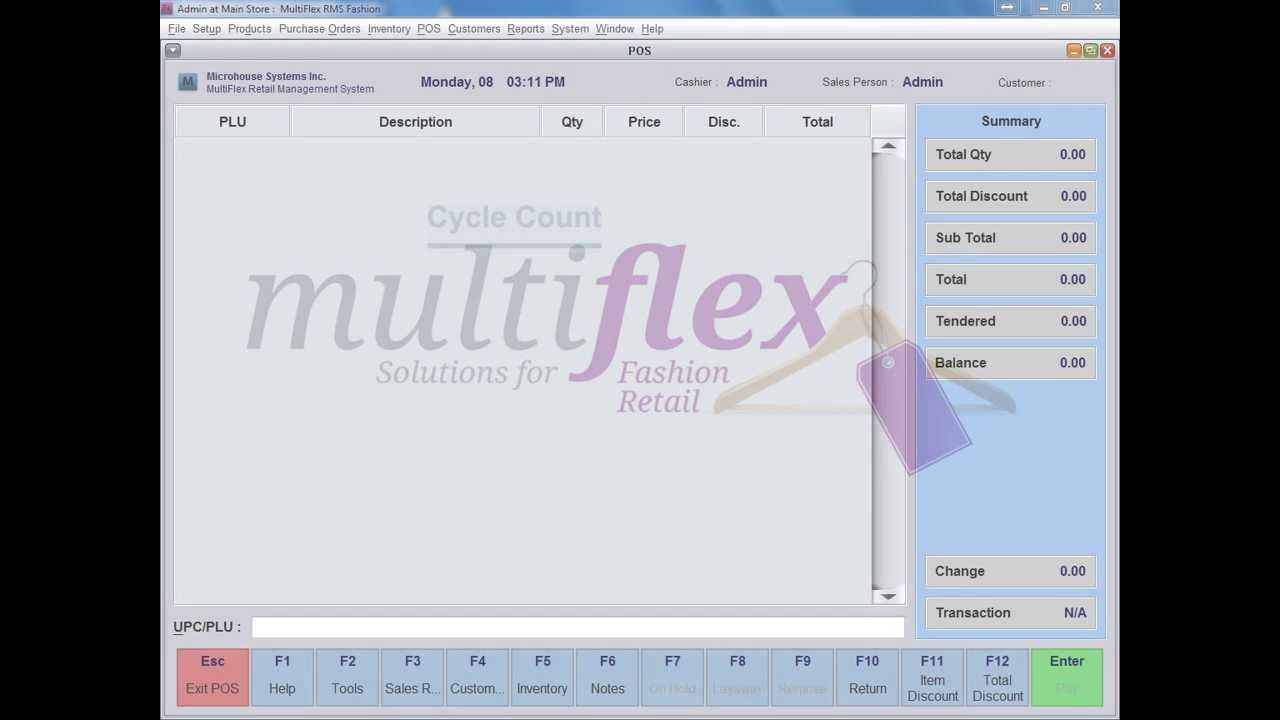Open the Setup menu

tap(206, 29)
